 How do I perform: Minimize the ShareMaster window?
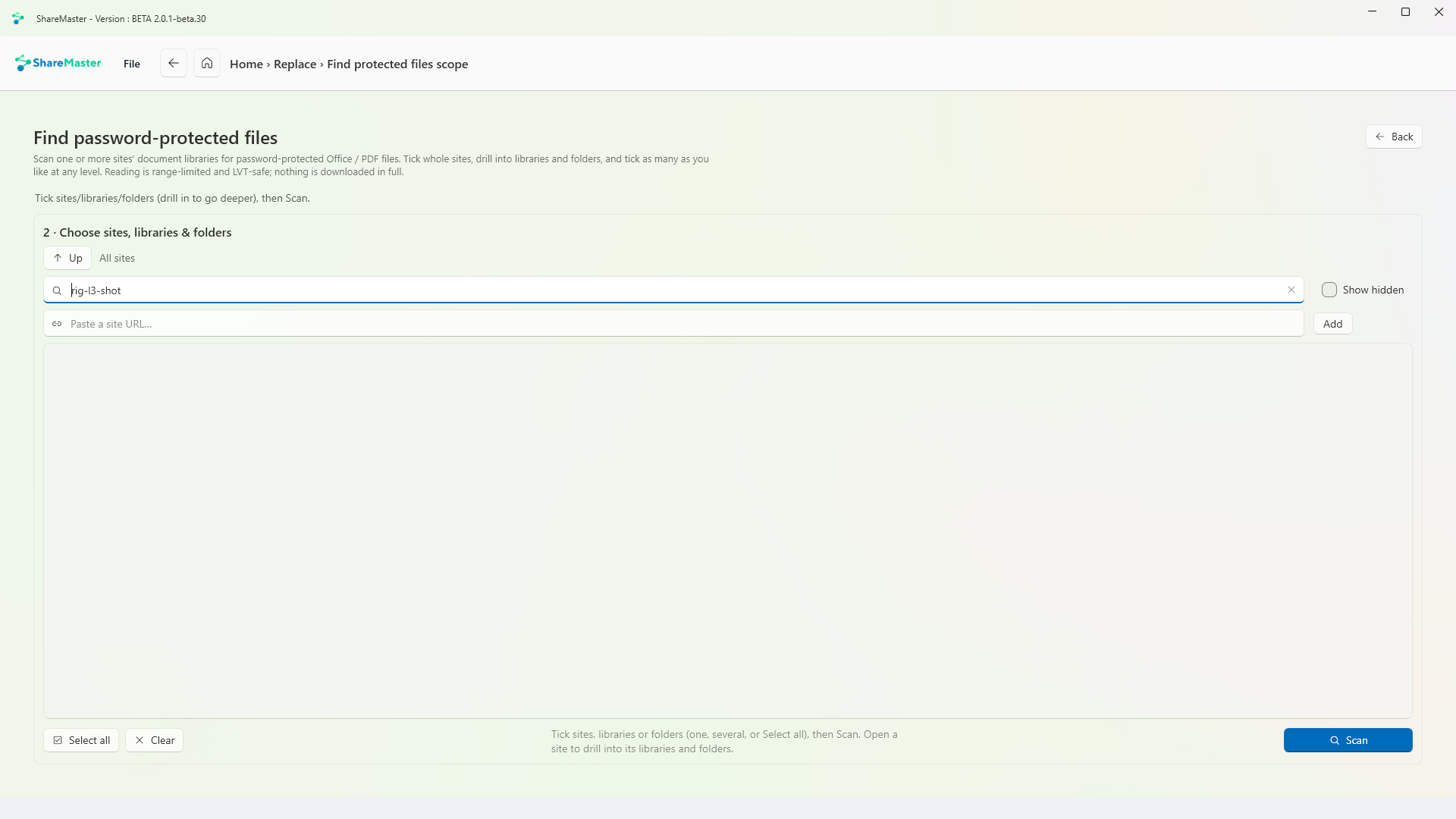1372,12
